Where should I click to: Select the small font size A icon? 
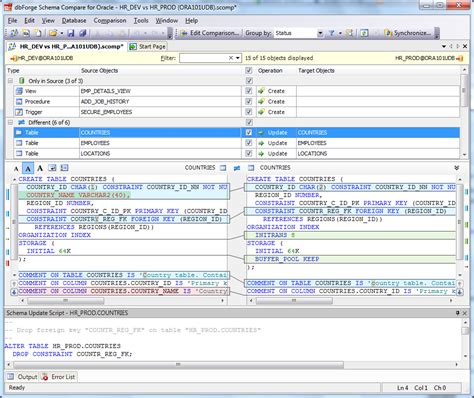coord(16,168)
